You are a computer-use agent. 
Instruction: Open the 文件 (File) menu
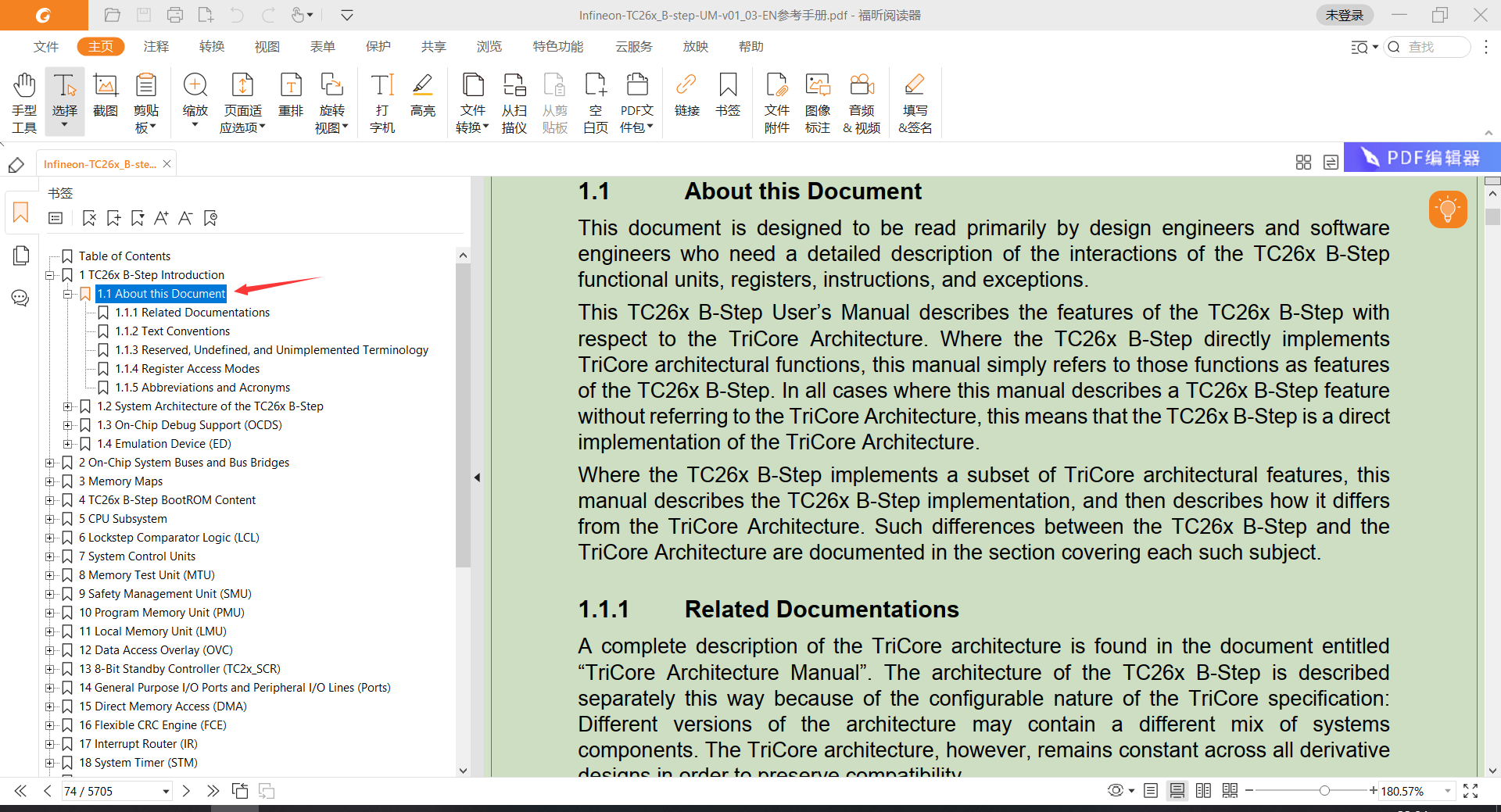pos(46,47)
